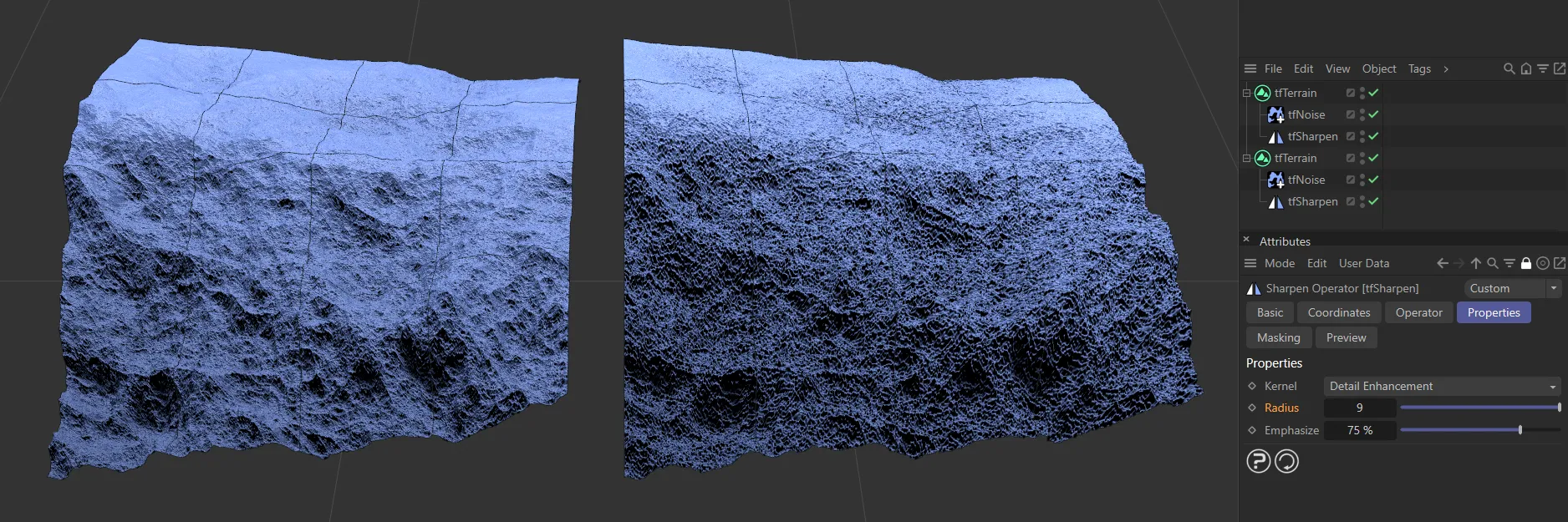
Task: Click the Object Manager filter icon
Action: [x=1542, y=68]
